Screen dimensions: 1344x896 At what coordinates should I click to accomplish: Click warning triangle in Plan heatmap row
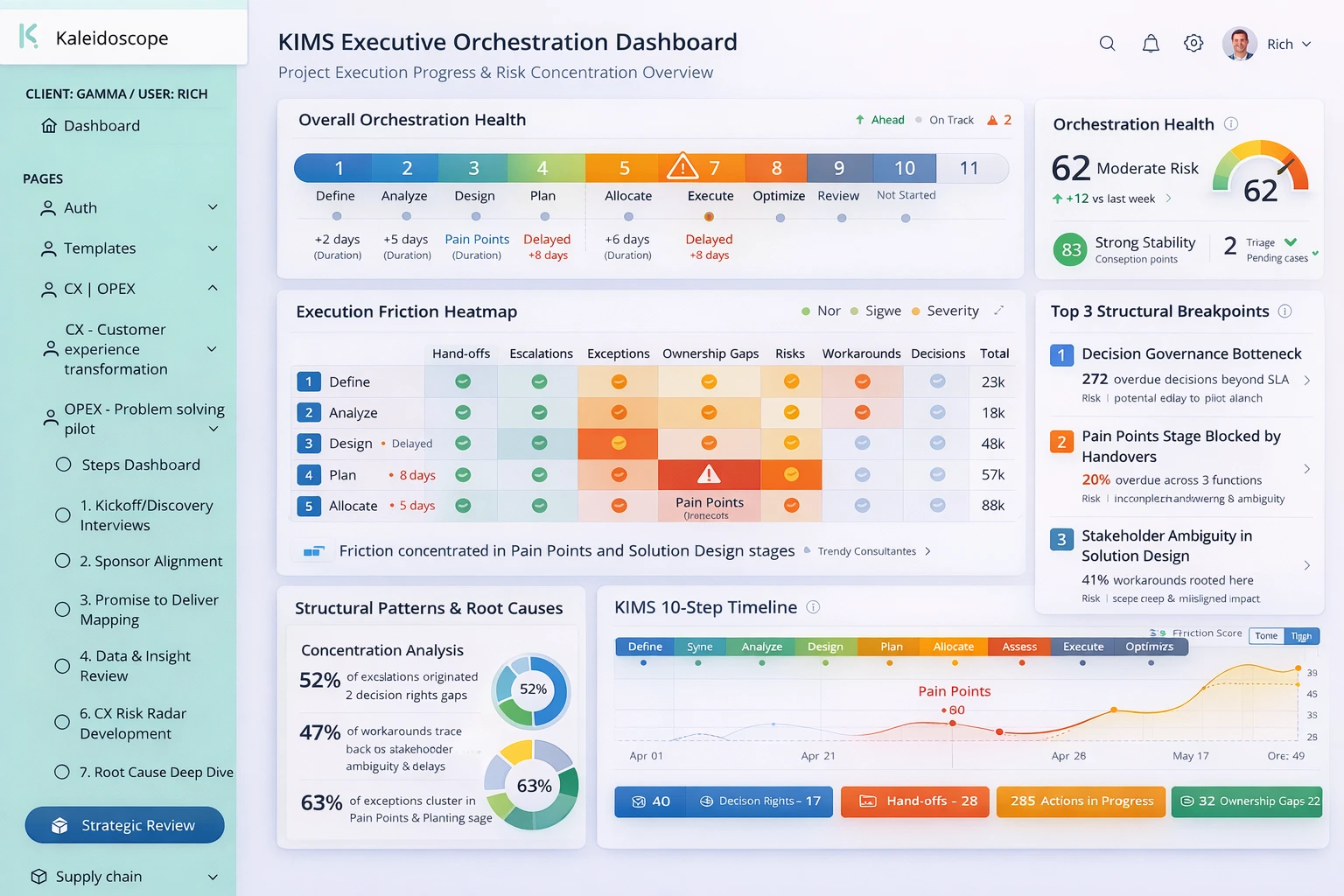pos(708,474)
